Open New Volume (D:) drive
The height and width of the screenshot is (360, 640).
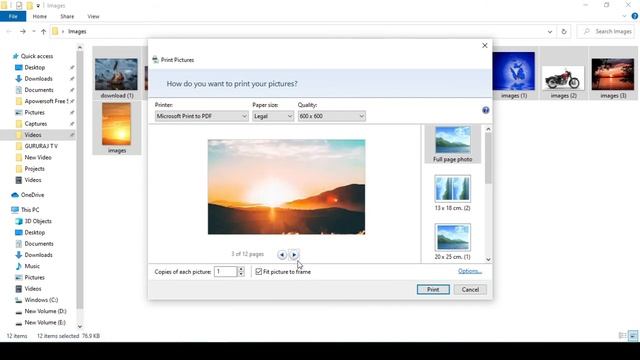point(45,311)
